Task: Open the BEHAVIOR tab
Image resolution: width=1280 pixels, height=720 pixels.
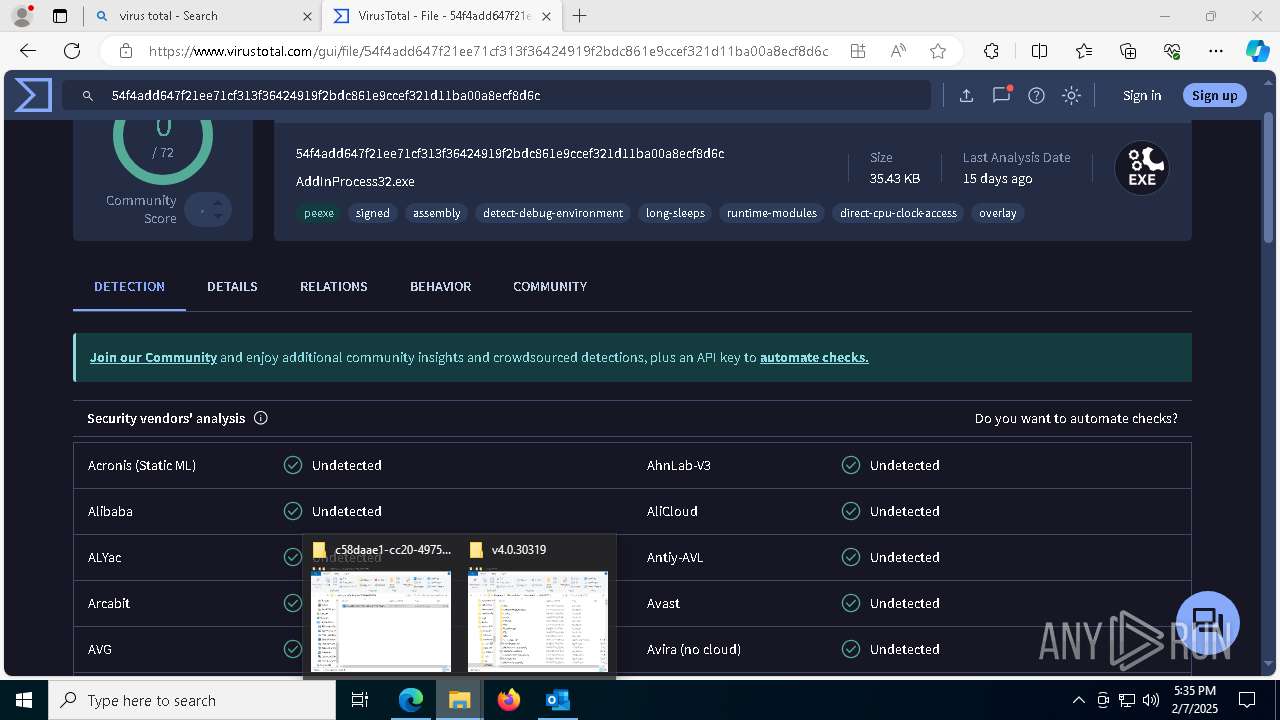Action: pos(440,286)
